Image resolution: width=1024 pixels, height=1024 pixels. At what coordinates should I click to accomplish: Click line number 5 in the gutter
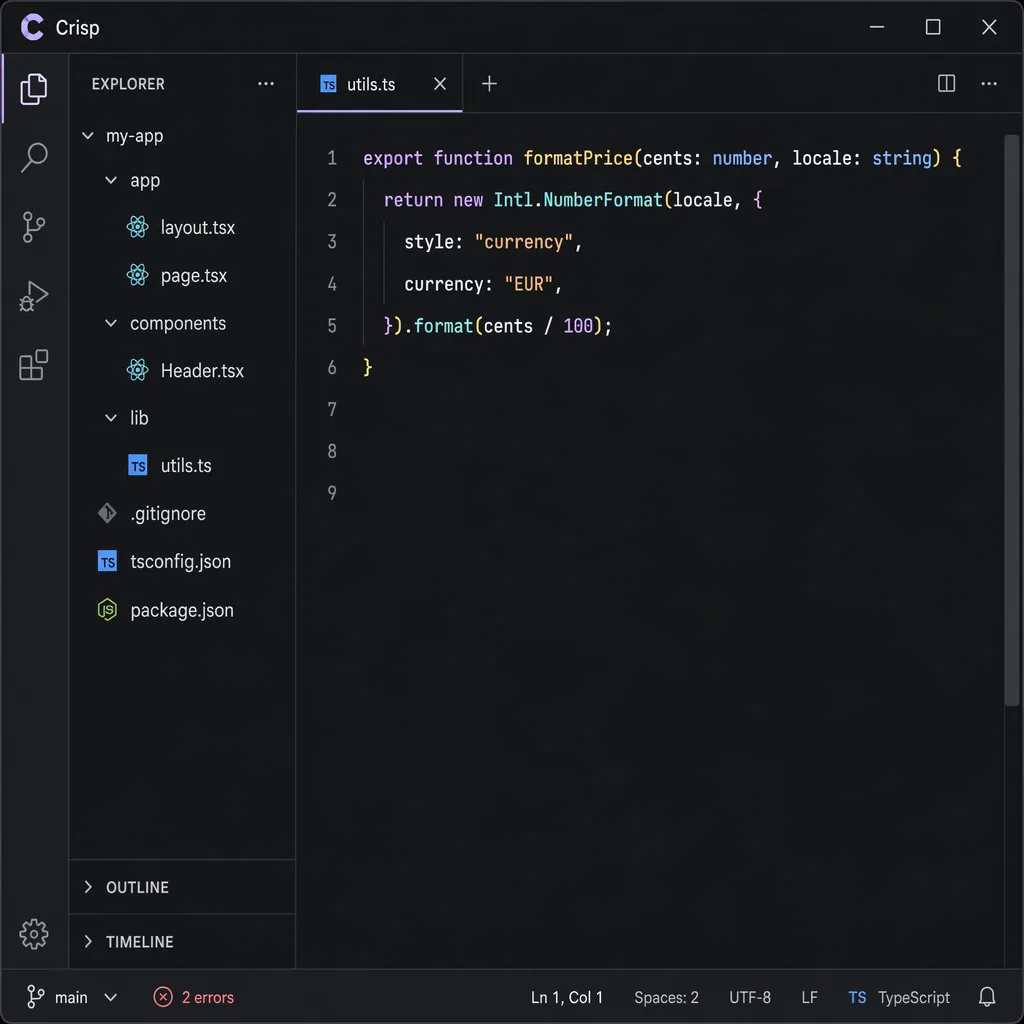click(x=332, y=325)
